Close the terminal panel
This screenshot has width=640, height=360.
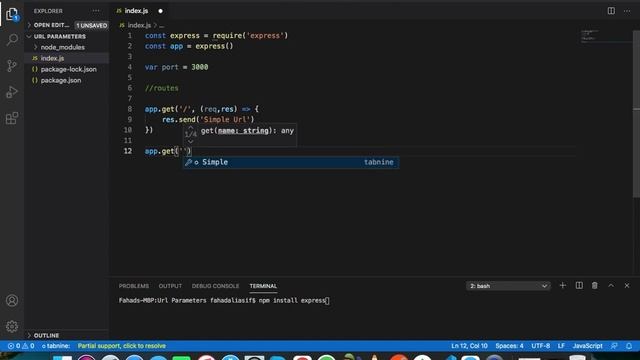tap(627, 286)
